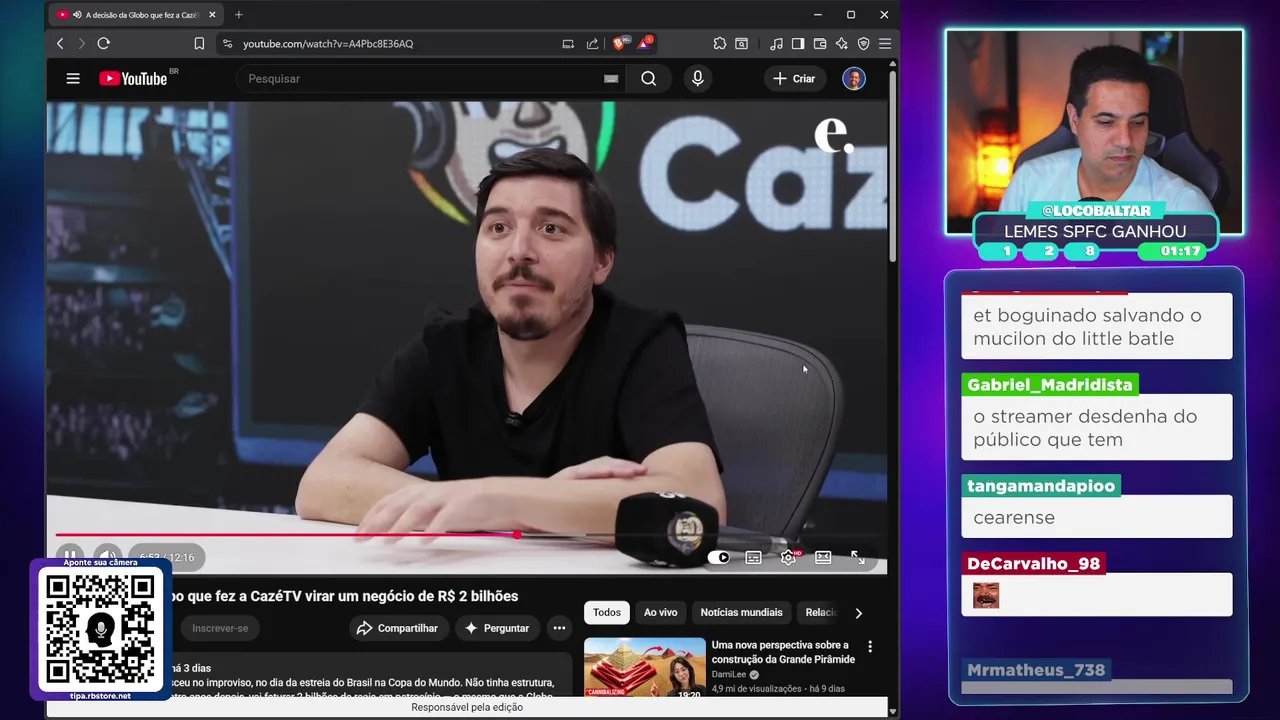This screenshot has width=1280, height=720.
Task: Mute the video with the volume button
Action: point(106,557)
